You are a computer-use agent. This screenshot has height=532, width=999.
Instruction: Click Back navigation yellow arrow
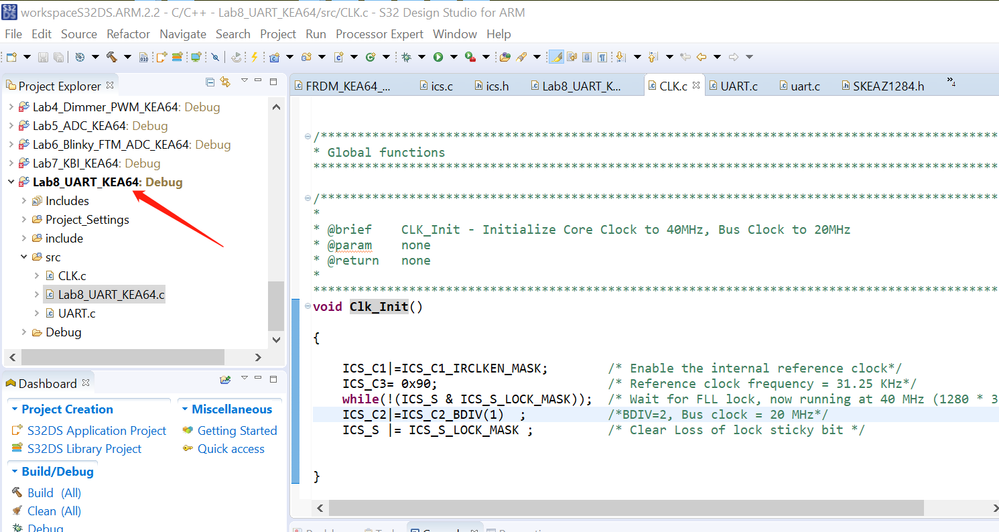701,57
